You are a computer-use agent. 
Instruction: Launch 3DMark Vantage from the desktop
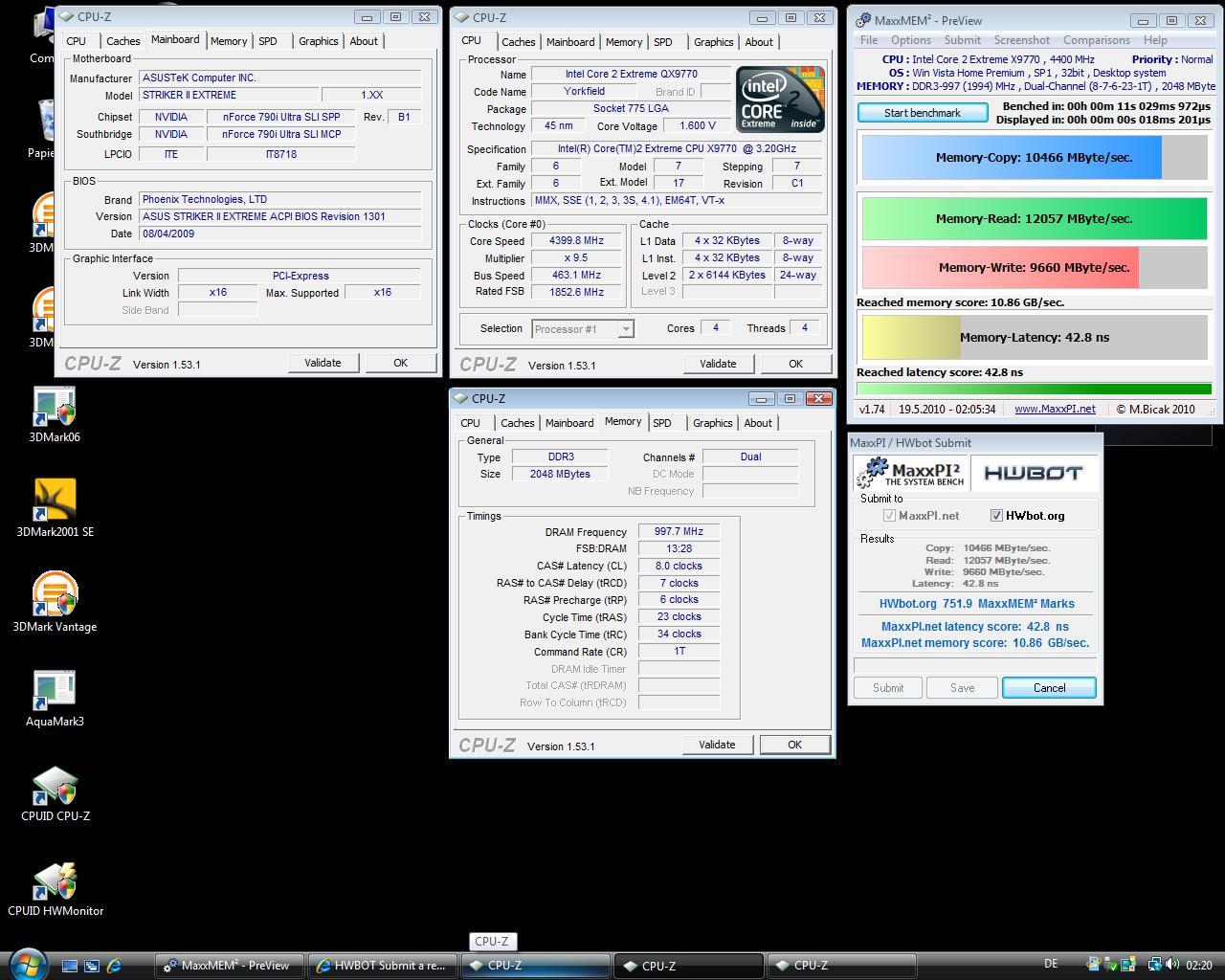[x=55, y=603]
